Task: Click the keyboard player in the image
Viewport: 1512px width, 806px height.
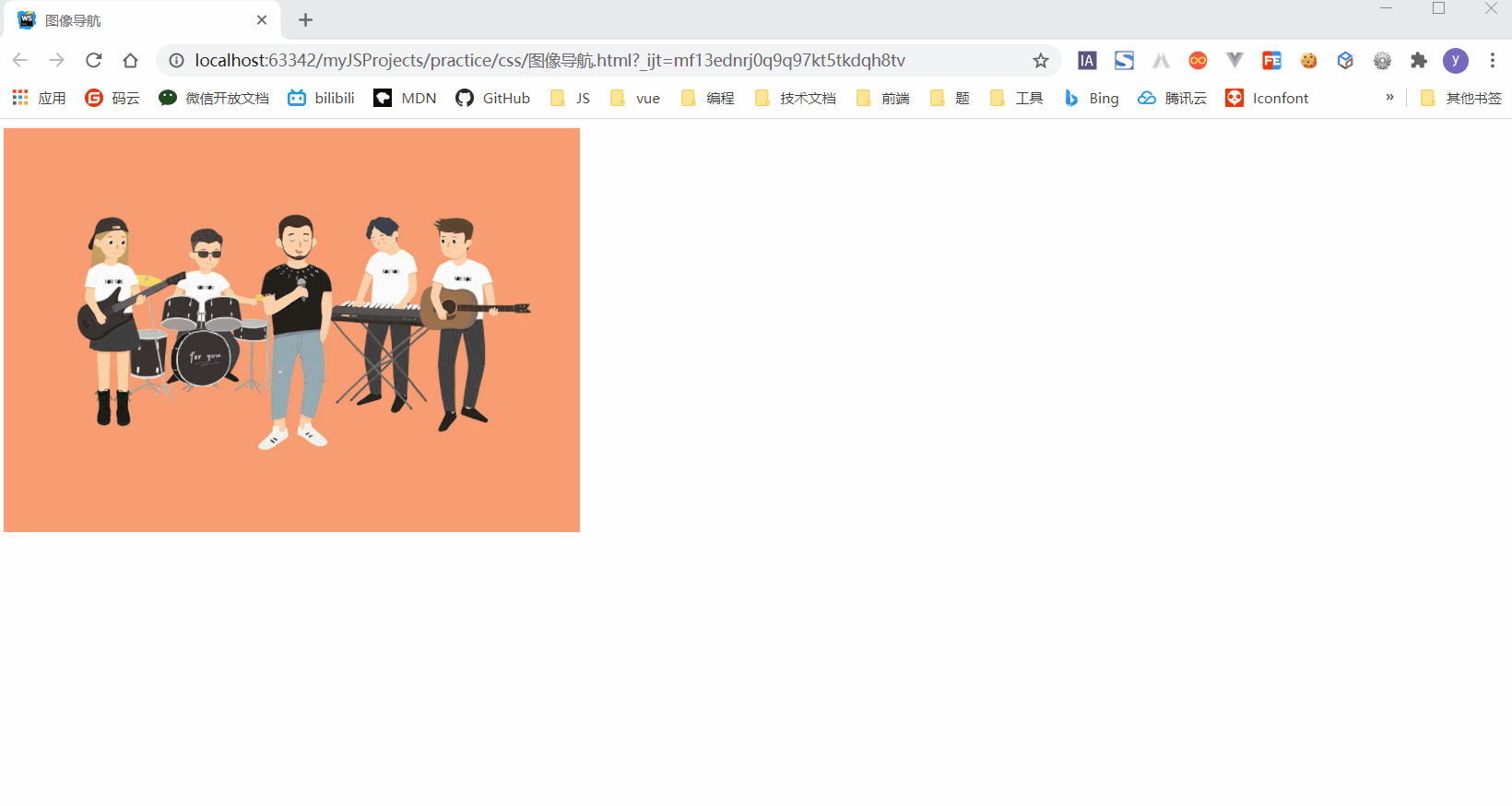Action: (x=388, y=314)
